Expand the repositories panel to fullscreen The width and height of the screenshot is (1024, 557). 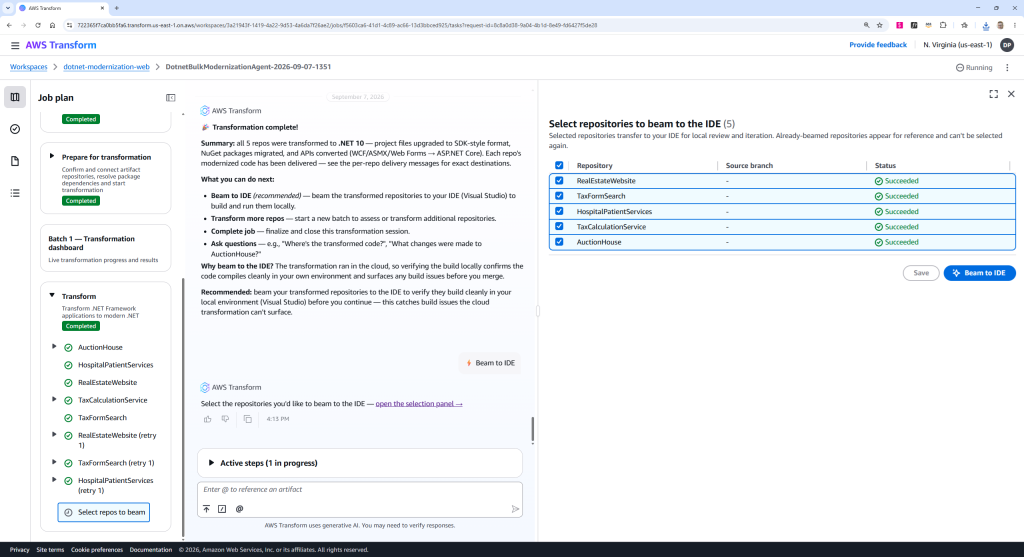pos(993,94)
